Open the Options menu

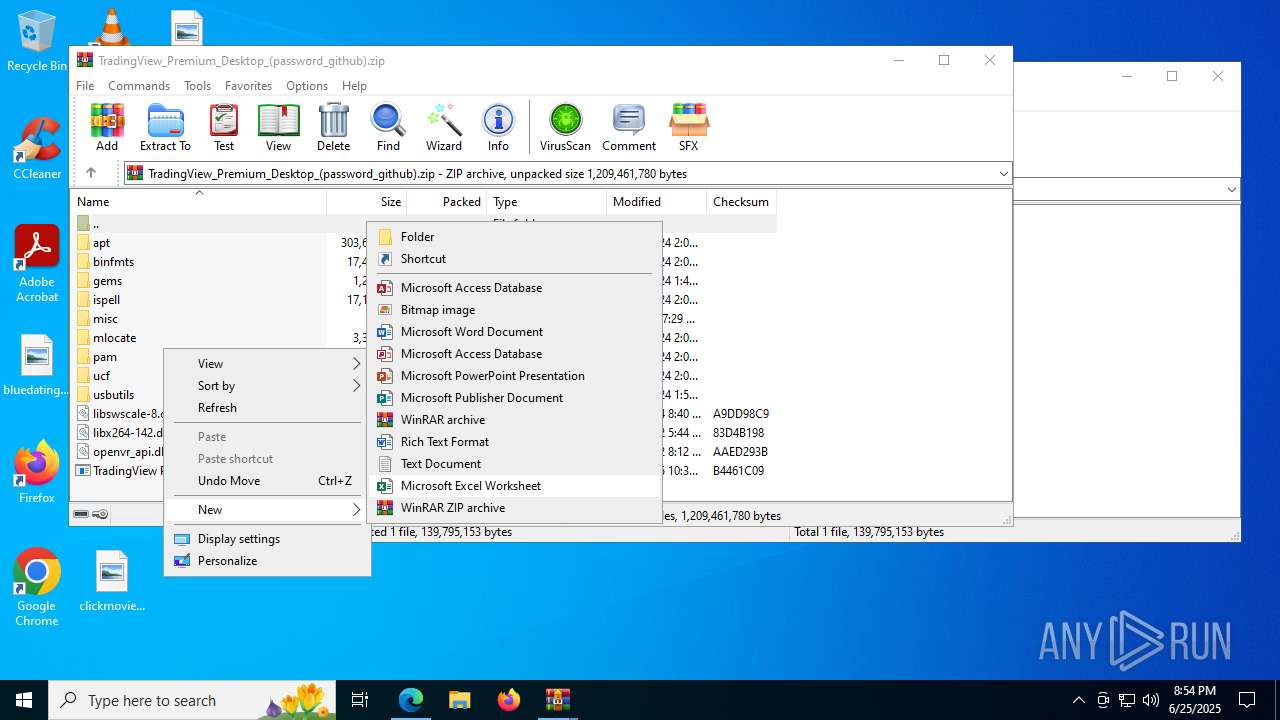307,86
